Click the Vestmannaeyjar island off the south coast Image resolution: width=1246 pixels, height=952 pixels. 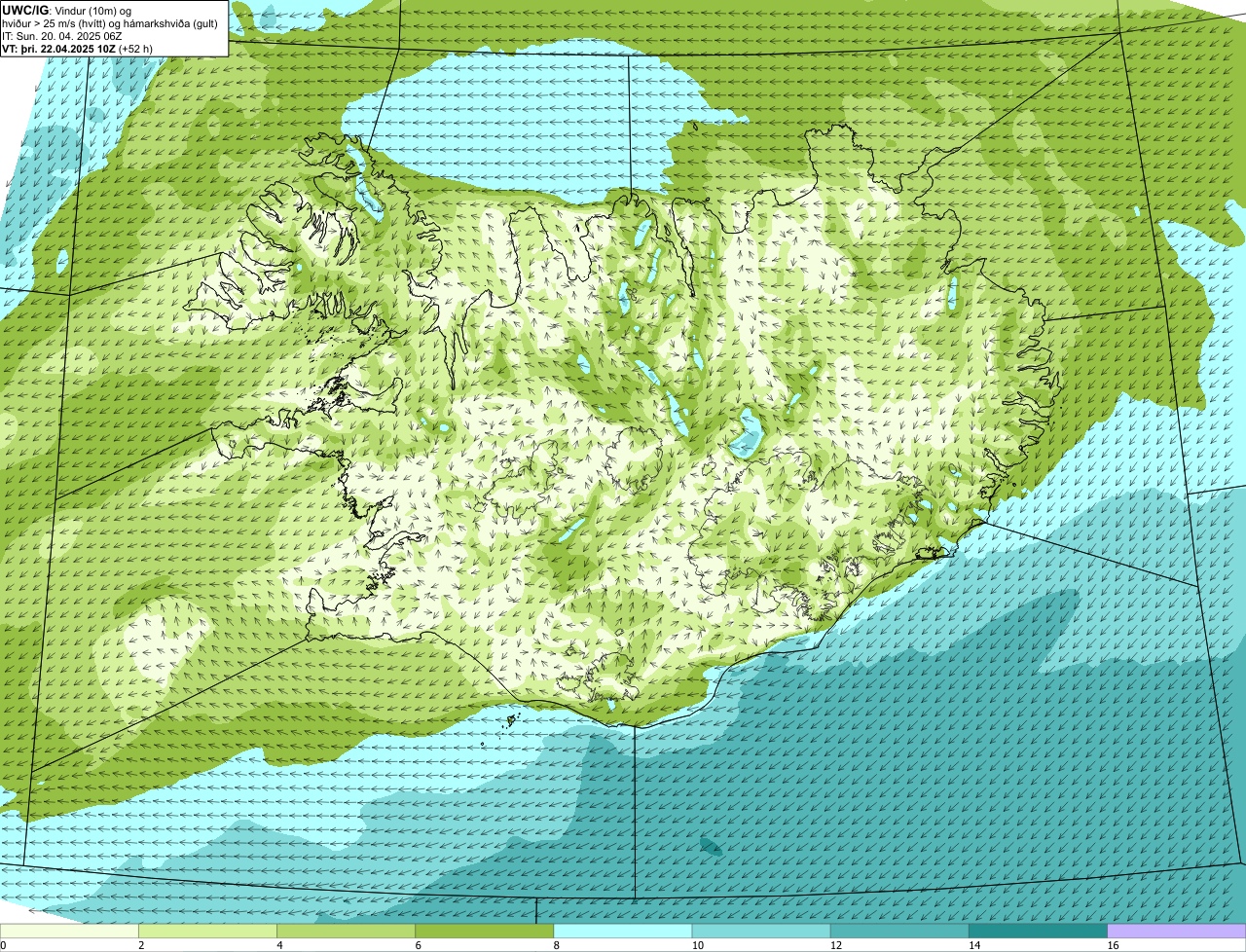[511, 721]
